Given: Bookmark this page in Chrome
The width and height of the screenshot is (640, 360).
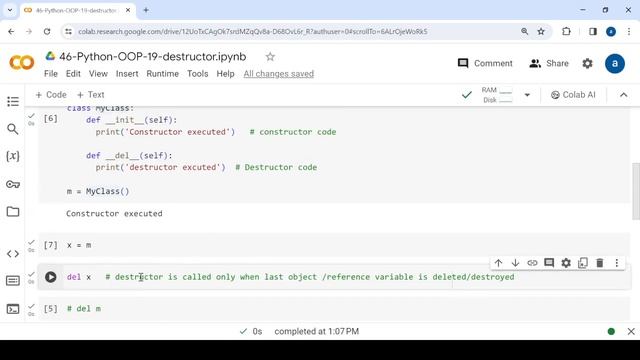Looking at the screenshot, I should pos(541,31).
